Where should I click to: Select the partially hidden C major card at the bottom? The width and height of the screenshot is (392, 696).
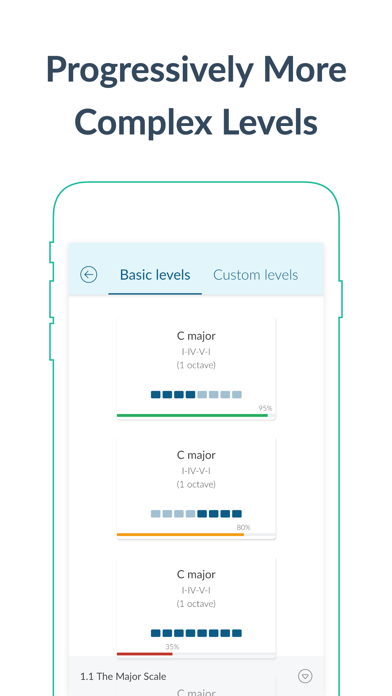click(196, 690)
